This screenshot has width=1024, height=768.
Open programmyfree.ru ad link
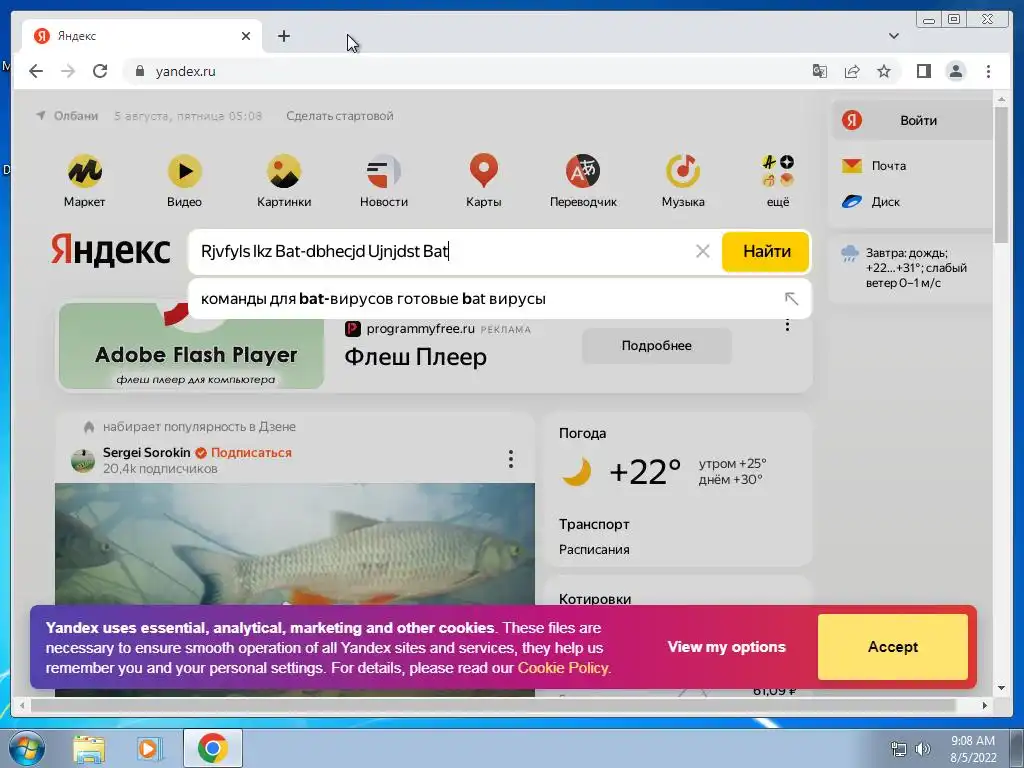tap(420, 328)
